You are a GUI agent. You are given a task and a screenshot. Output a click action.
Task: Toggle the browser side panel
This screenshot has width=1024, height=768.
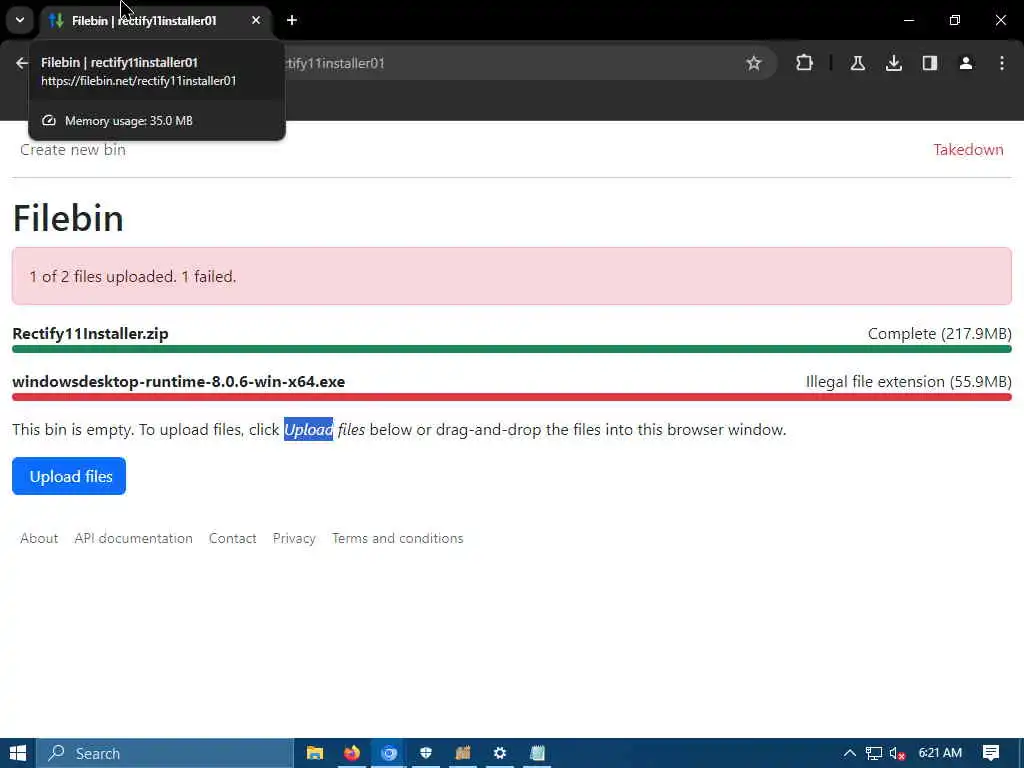pos(929,63)
